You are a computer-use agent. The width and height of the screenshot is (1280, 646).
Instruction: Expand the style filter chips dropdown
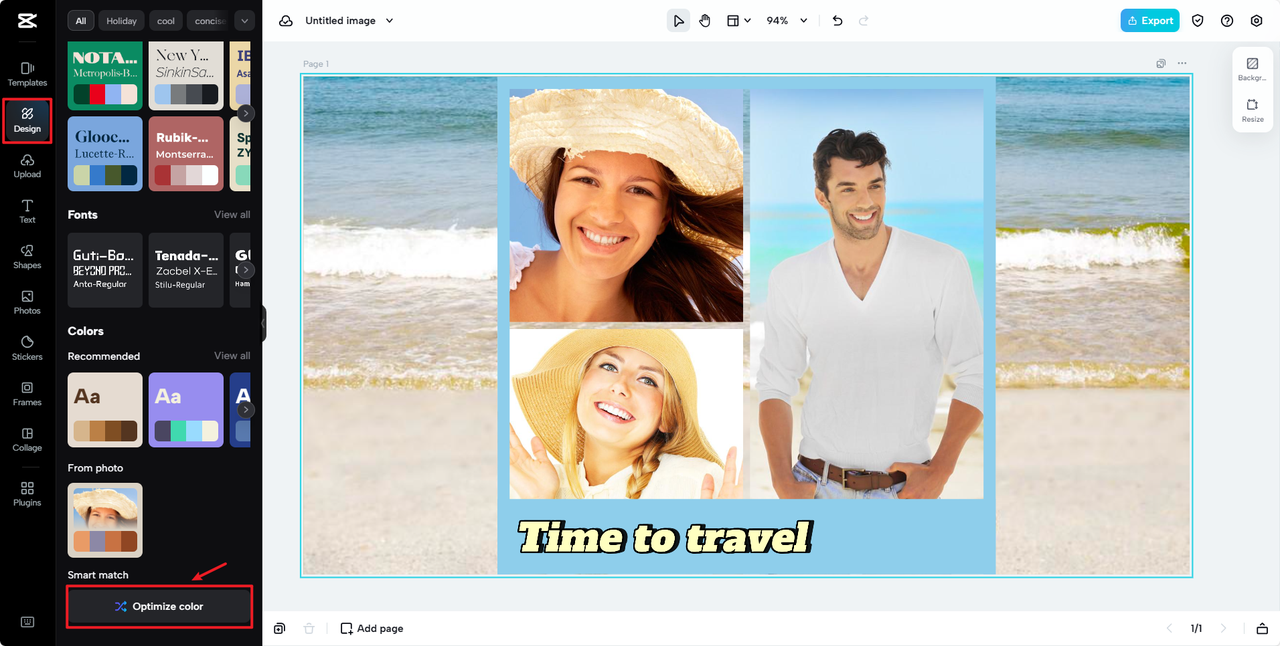243,20
